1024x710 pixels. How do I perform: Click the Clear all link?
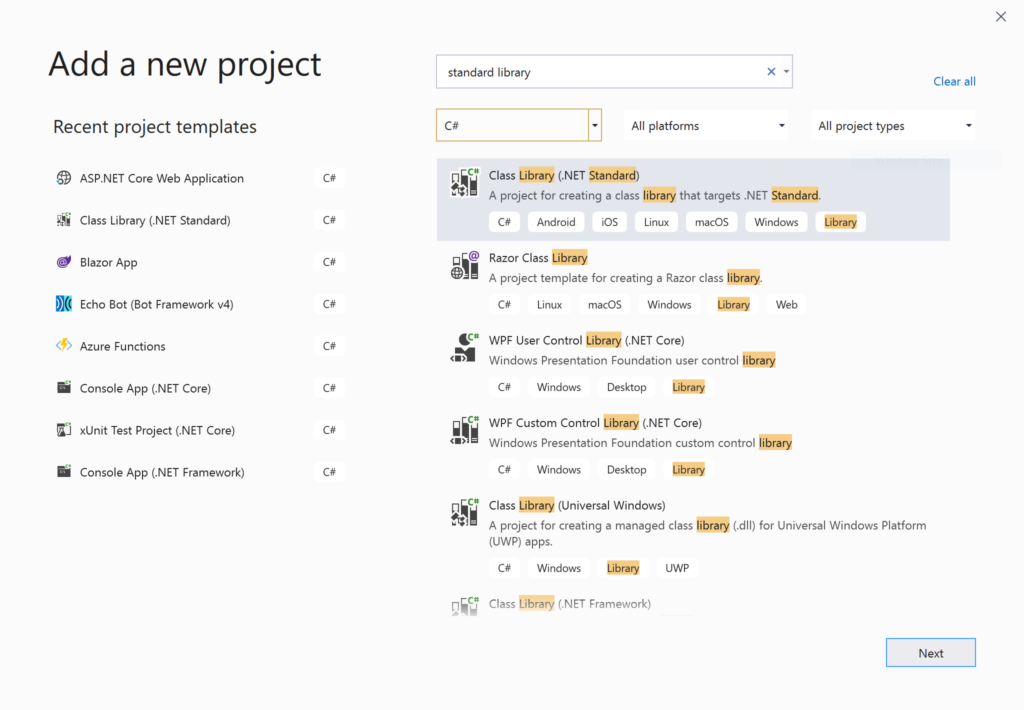pos(954,81)
